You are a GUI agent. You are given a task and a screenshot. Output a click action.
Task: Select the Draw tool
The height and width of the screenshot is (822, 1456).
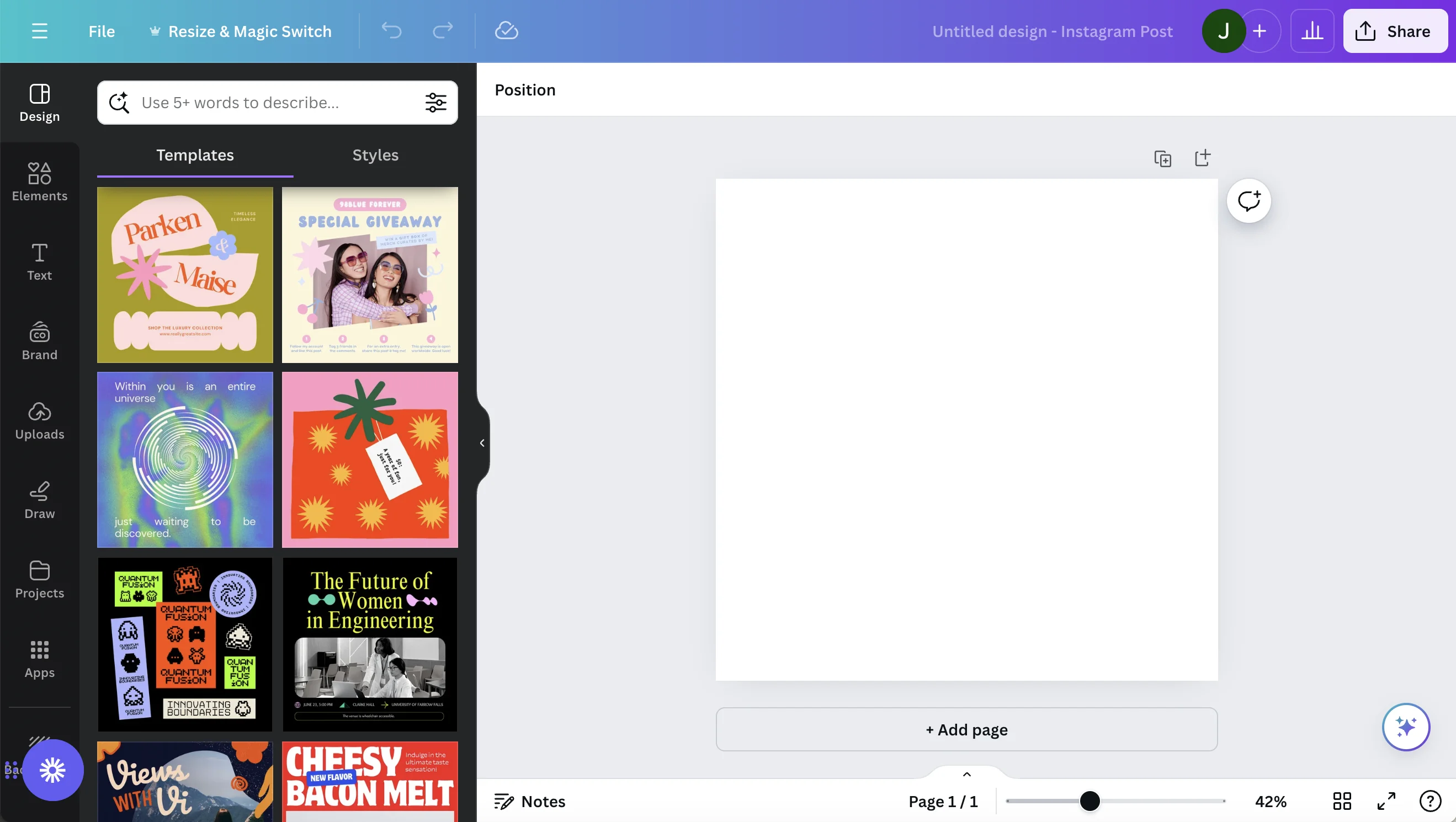pyautogui.click(x=40, y=500)
